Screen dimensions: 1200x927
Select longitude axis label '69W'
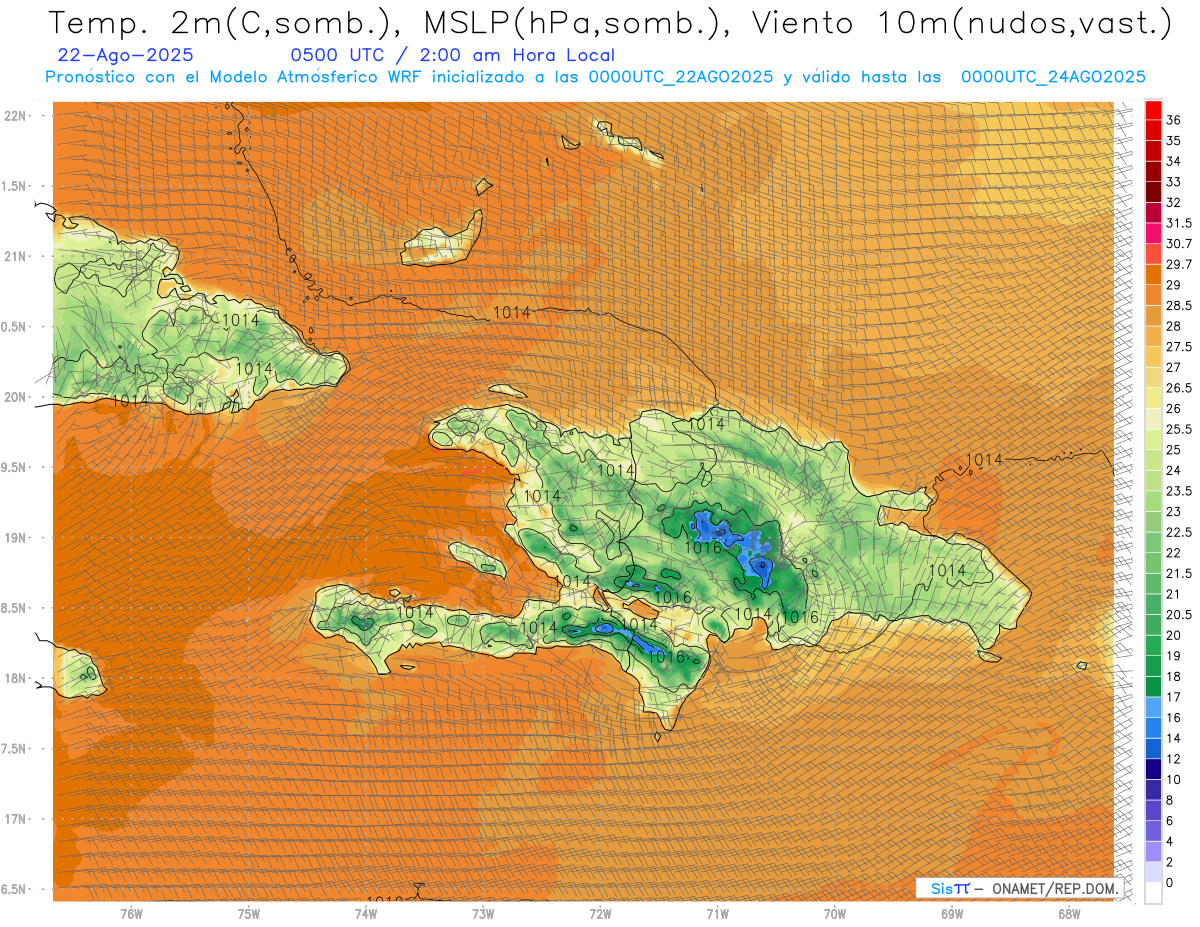[952, 914]
